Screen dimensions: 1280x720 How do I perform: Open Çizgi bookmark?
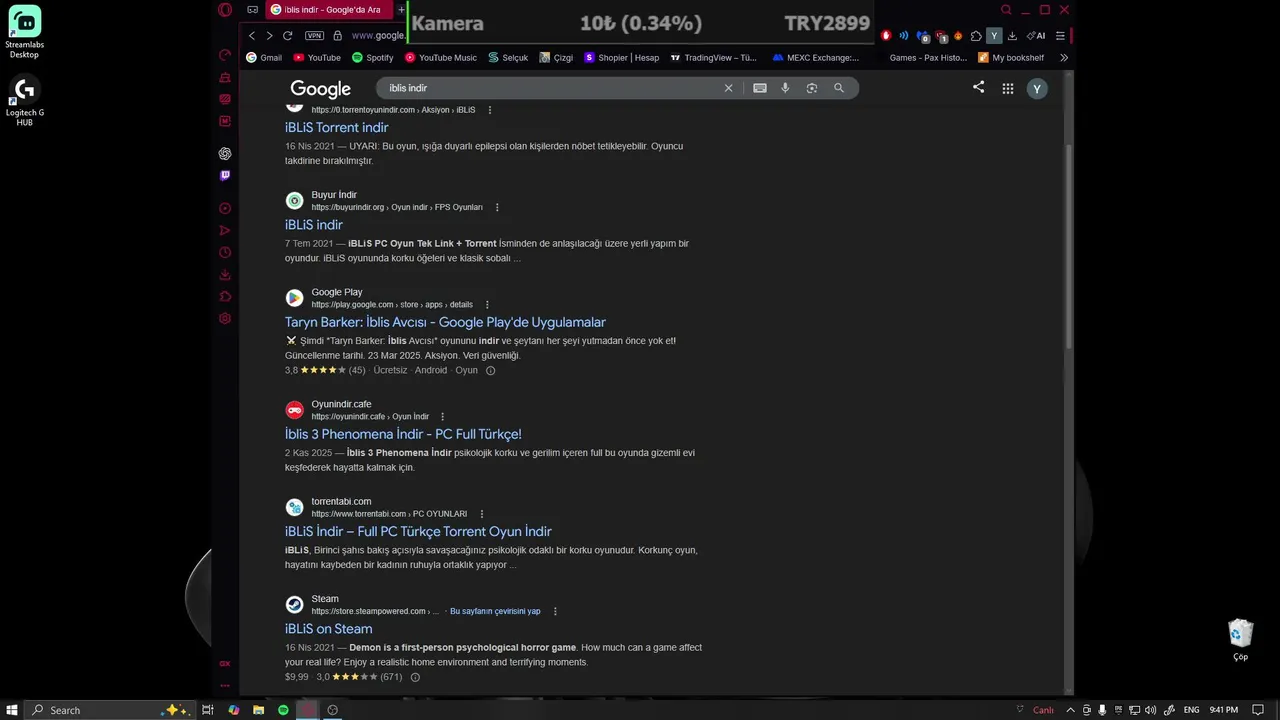pyautogui.click(x=556, y=58)
